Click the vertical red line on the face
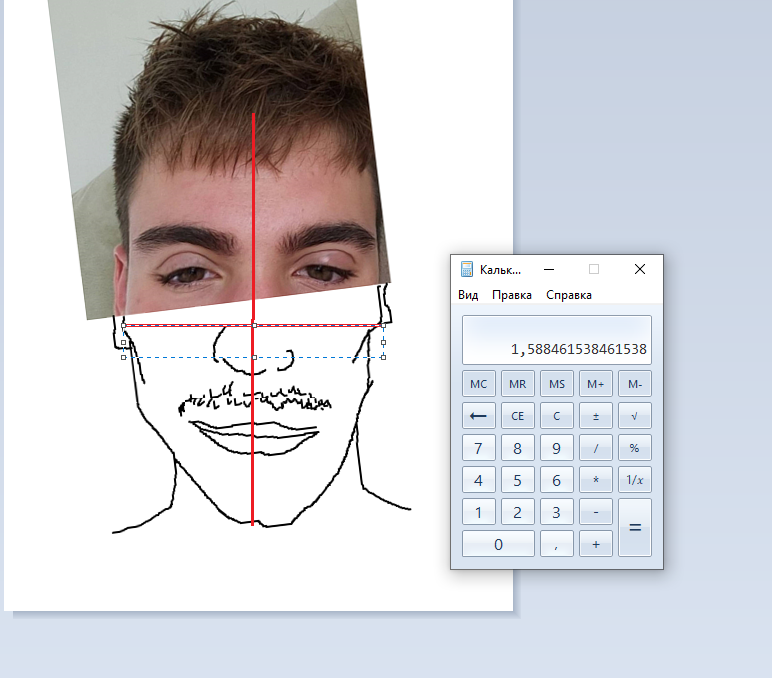Screen dimensions: 772x678 tap(253, 319)
